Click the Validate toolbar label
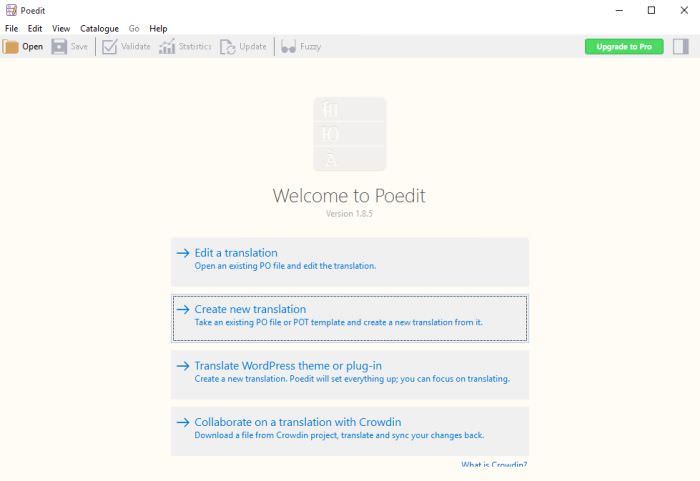700x481 pixels. [136, 46]
